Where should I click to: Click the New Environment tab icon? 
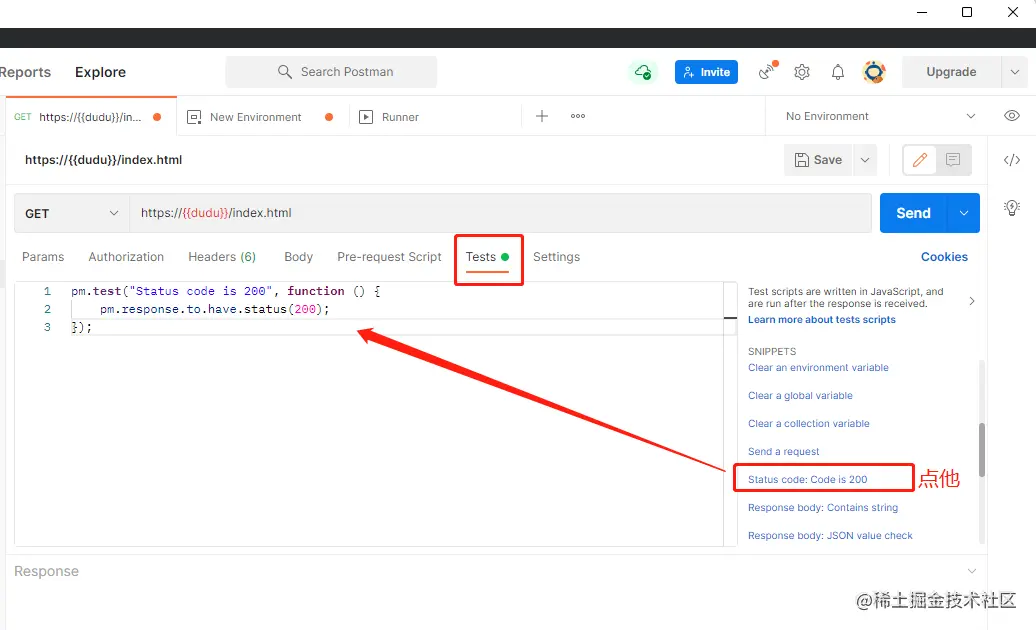coord(194,117)
